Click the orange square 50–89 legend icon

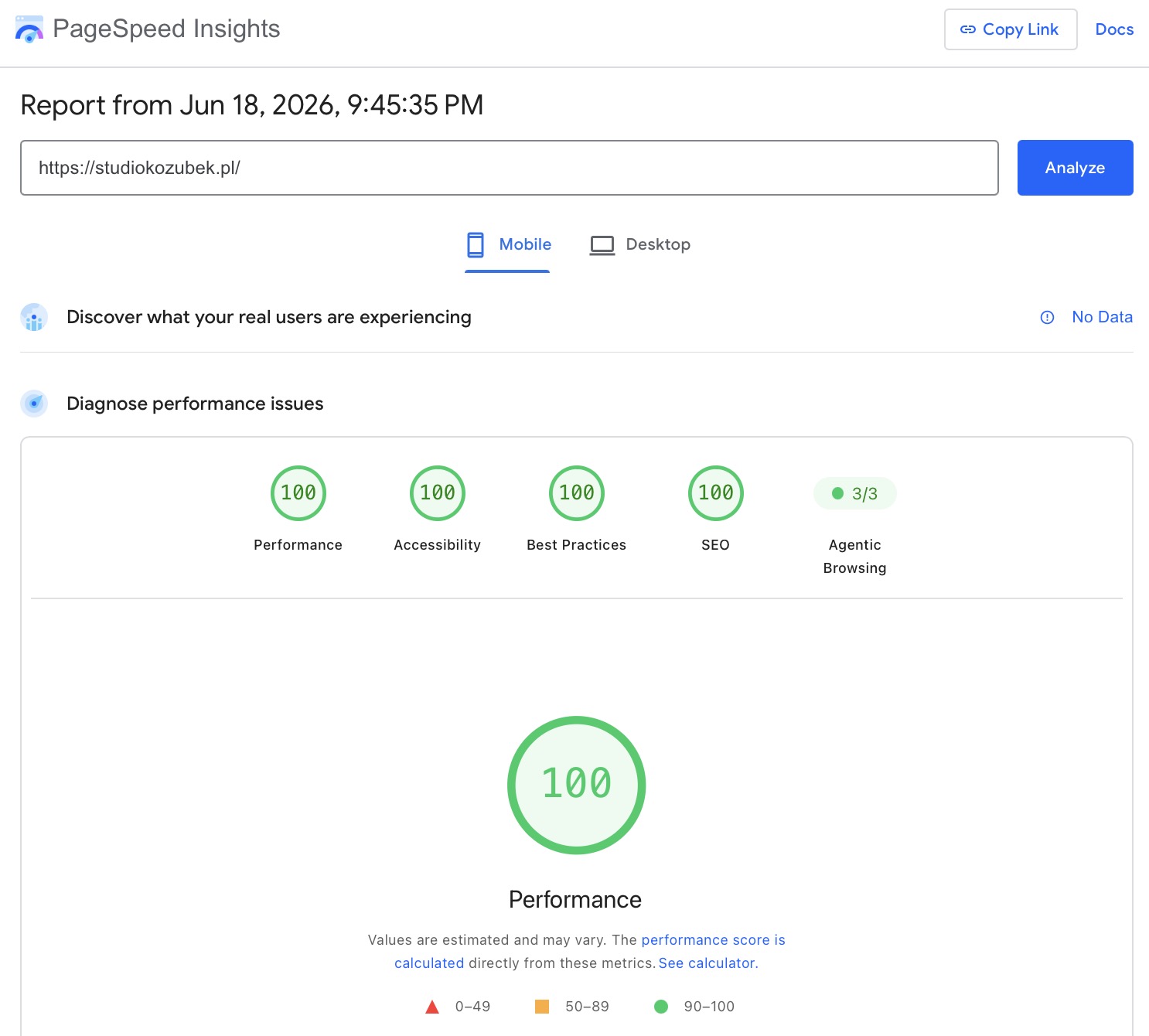(542, 1007)
